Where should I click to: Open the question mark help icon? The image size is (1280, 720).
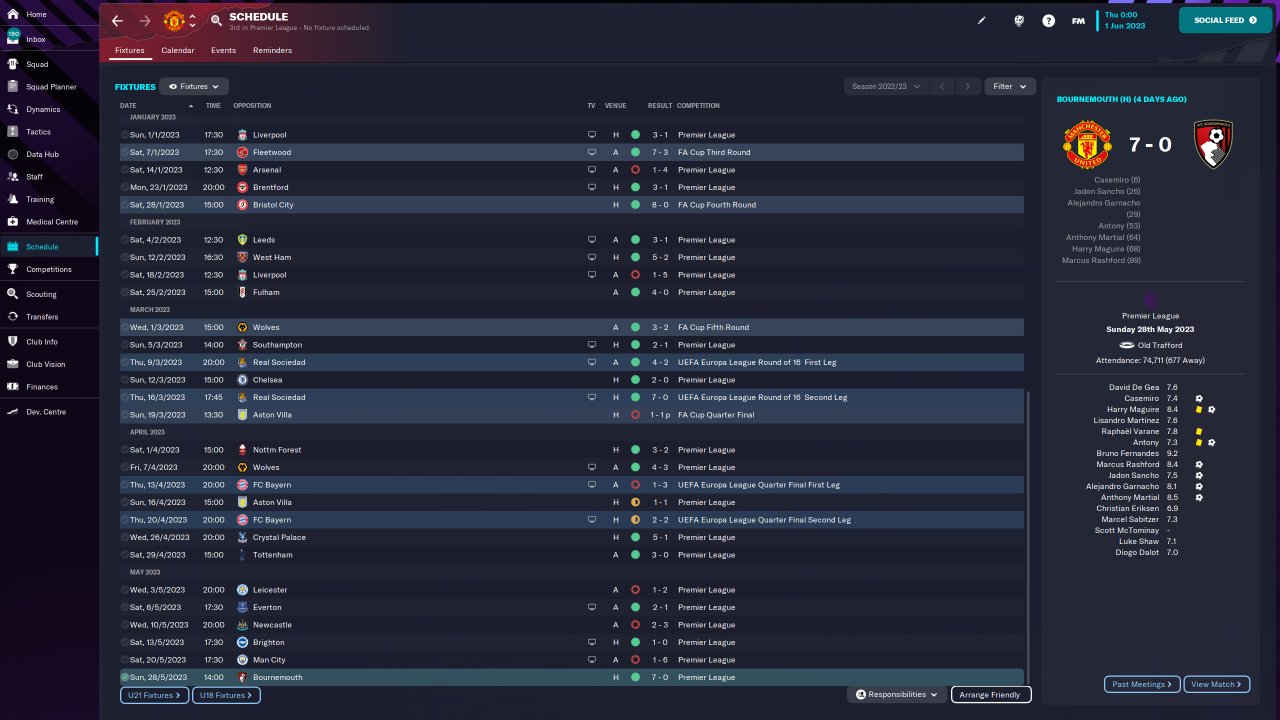[1048, 20]
